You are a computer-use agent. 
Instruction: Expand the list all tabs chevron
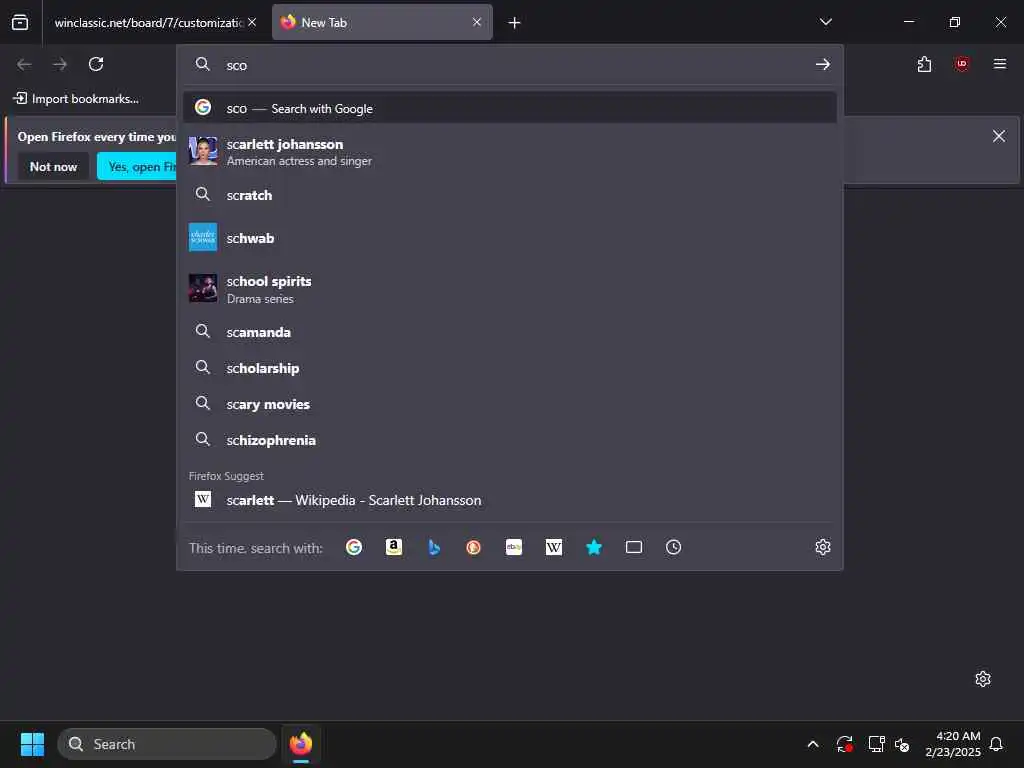click(x=825, y=22)
